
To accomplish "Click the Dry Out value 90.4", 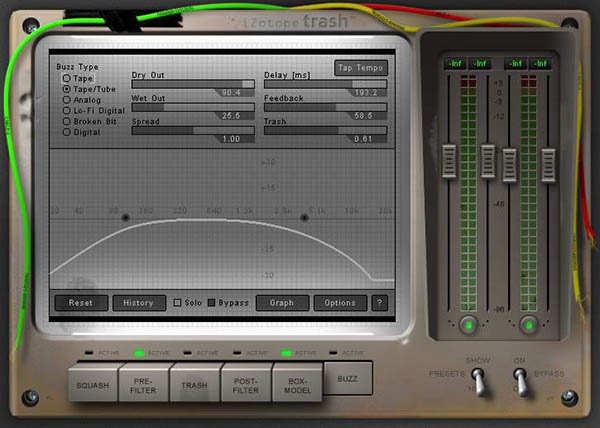I will pyautogui.click(x=232, y=93).
